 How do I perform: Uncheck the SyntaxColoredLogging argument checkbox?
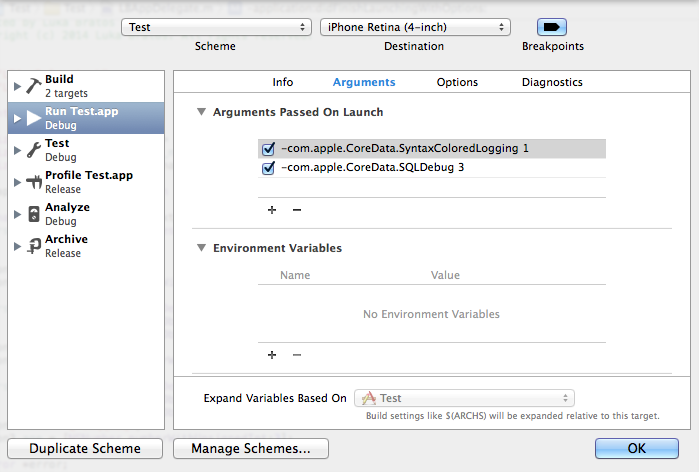coord(268,148)
